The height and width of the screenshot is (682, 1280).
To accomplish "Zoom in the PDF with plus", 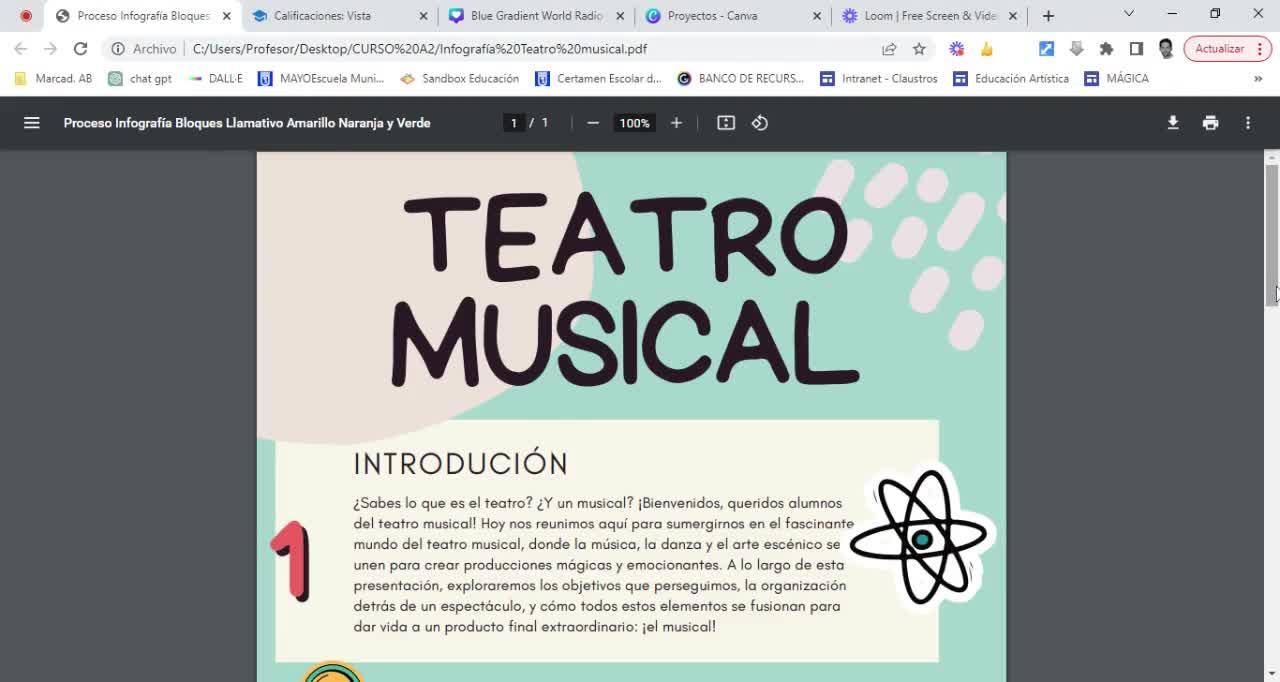I will (x=676, y=123).
